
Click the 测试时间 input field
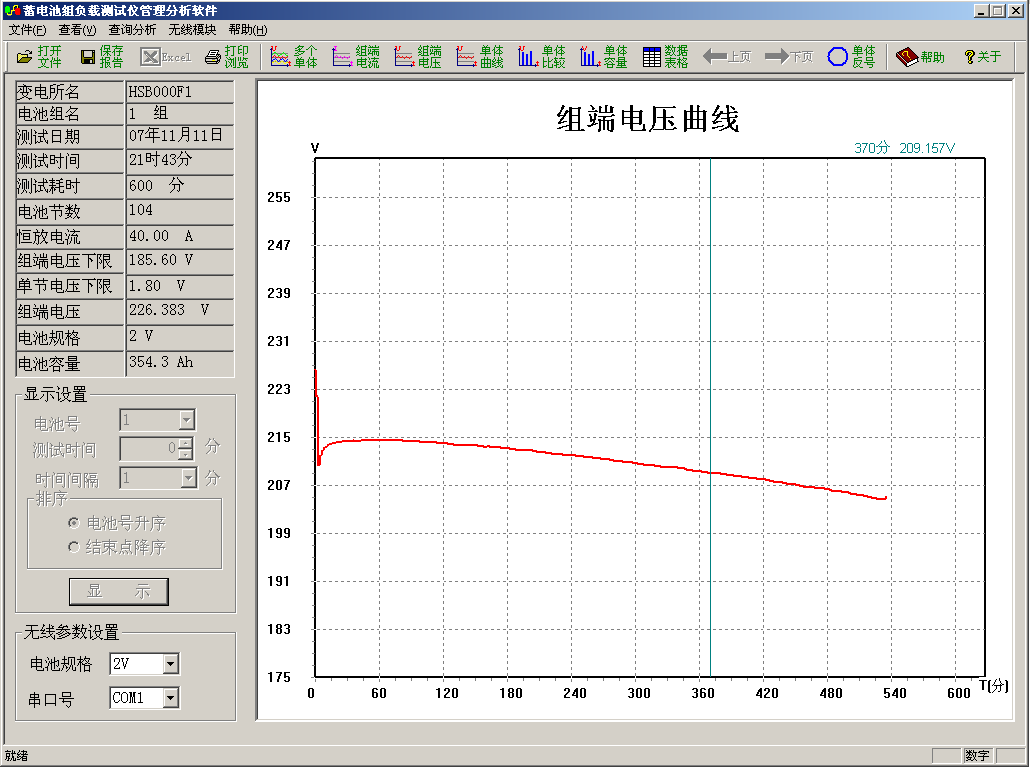click(x=148, y=449)
